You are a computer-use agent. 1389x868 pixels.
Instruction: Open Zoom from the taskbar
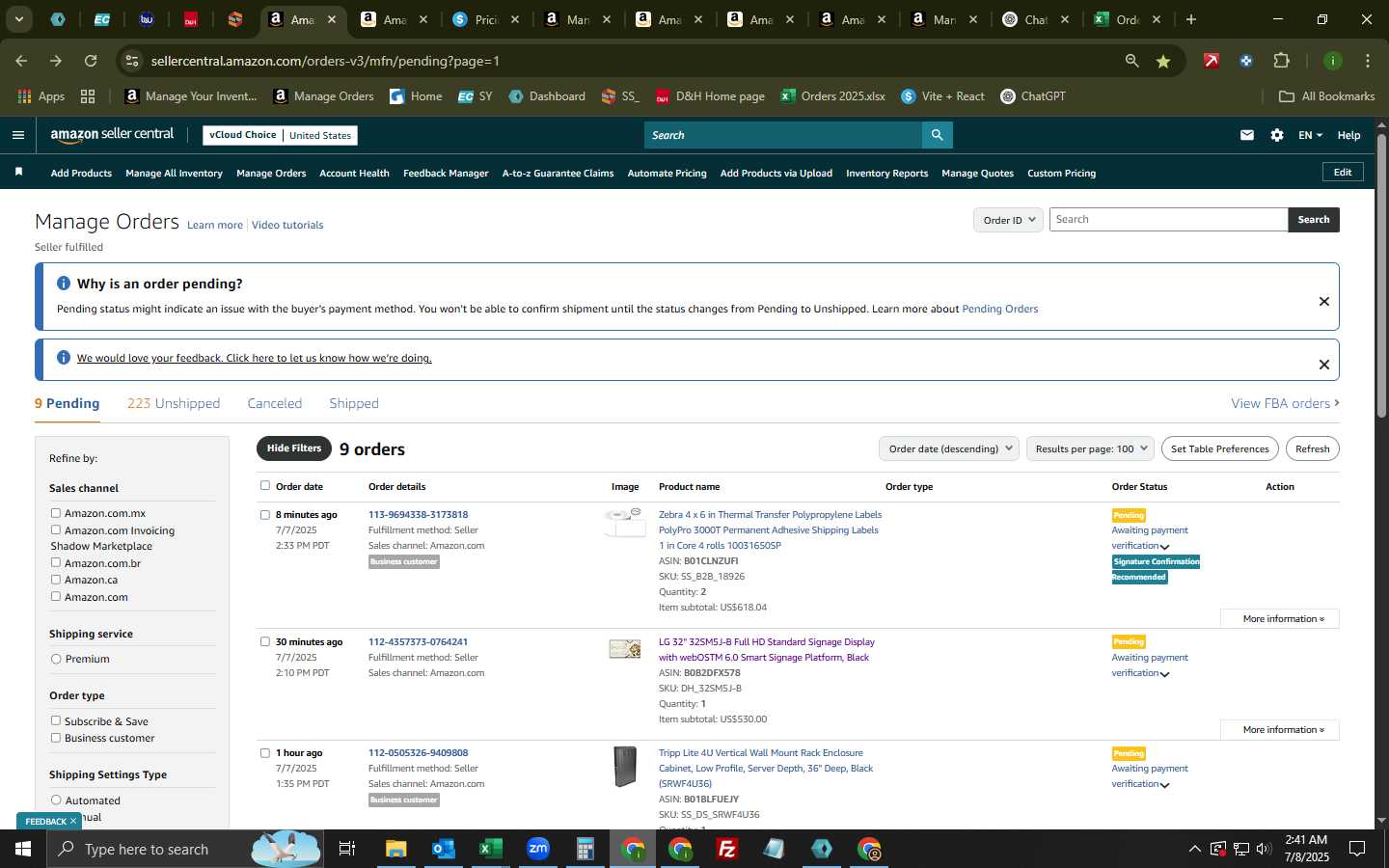537,849
